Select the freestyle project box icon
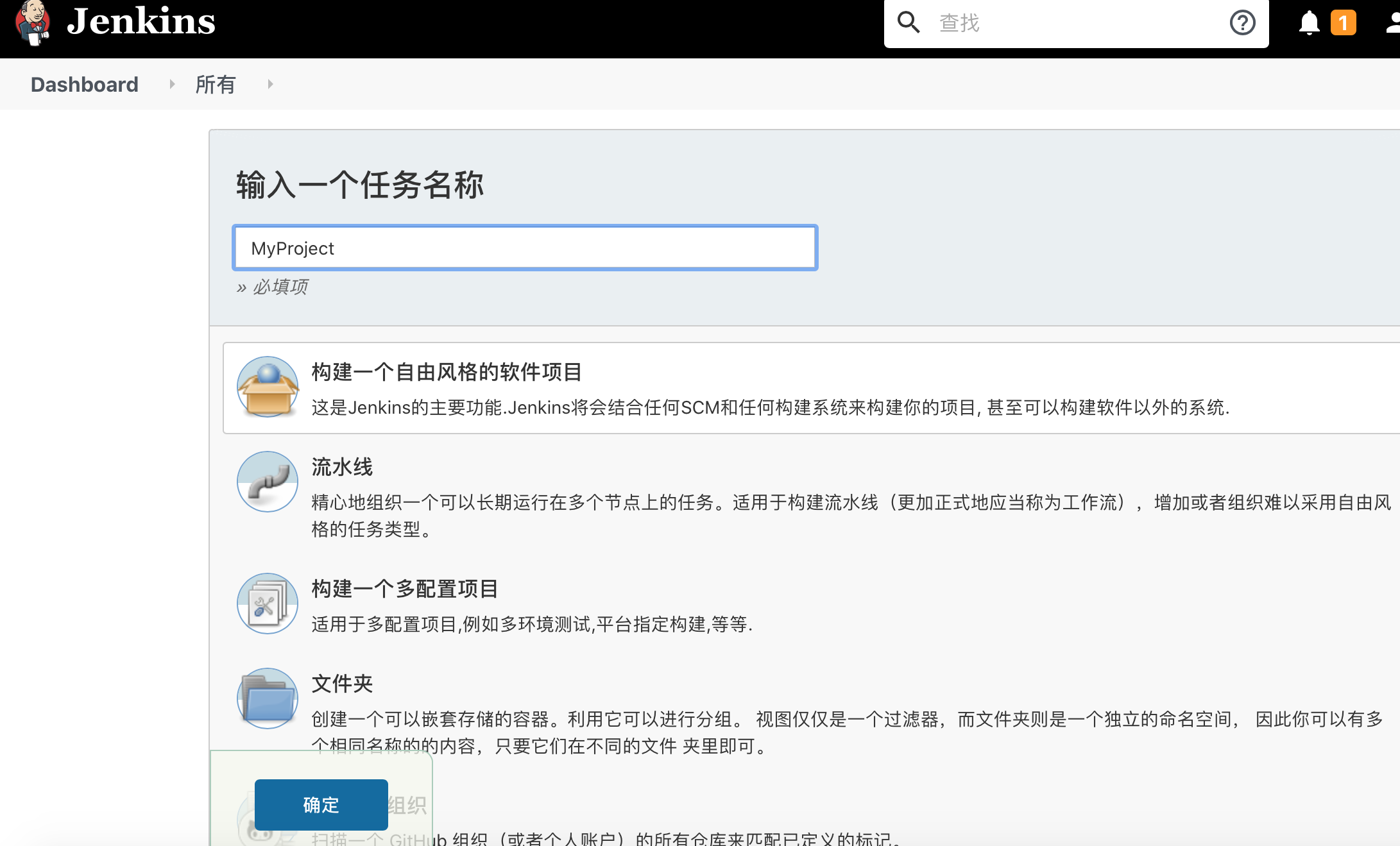This screenshot has width=1400, height=846. pyautogui.click(x=268, y=387)
